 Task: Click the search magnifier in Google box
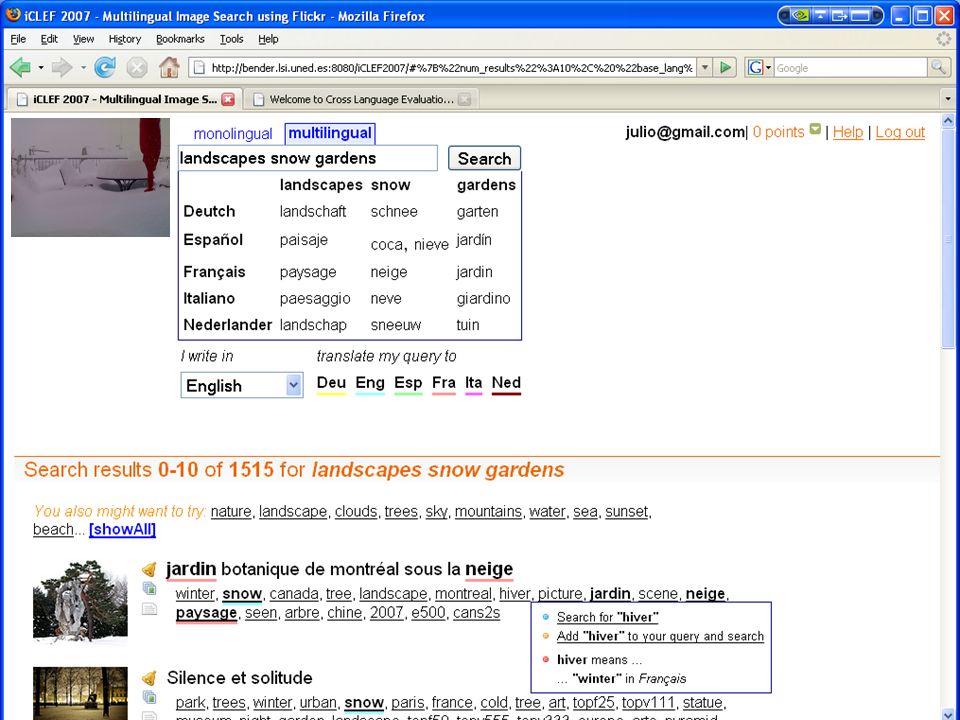(x=937, y=67)
